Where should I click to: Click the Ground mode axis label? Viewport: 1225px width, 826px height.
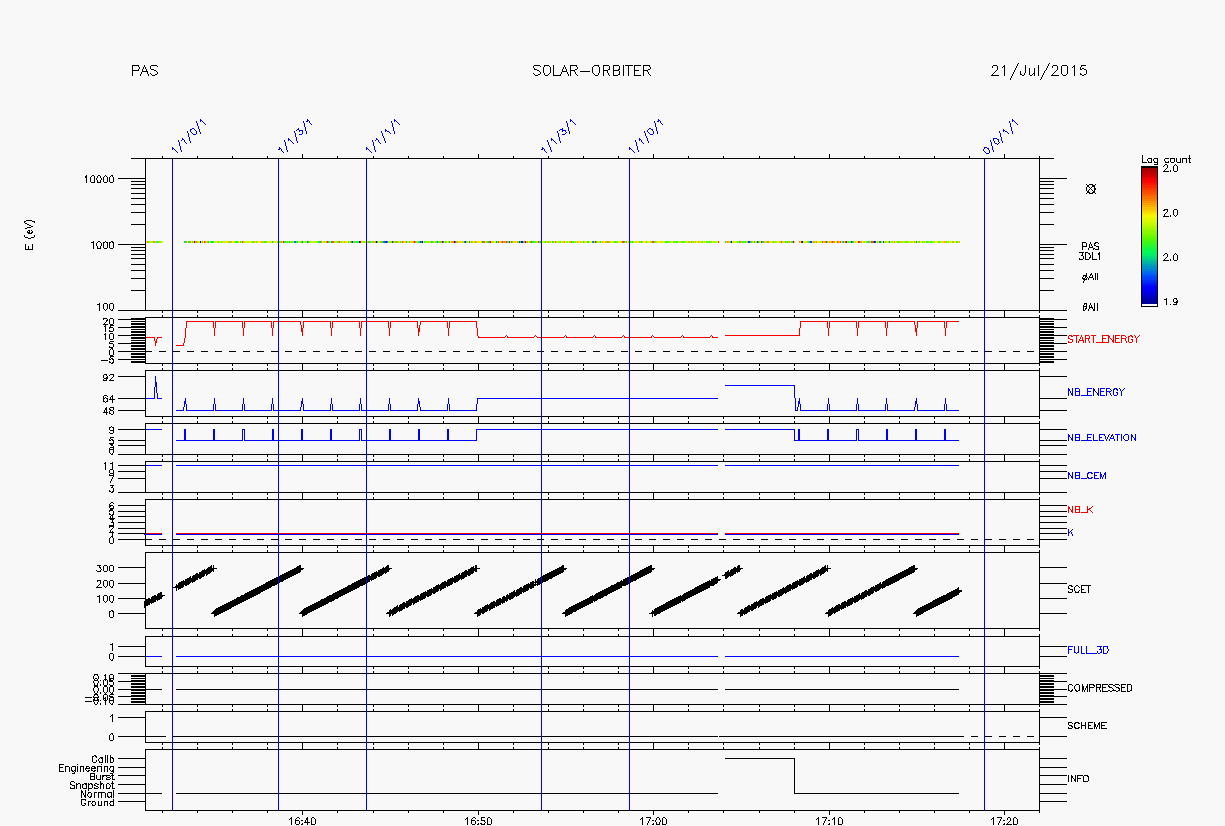coord(98,803)
